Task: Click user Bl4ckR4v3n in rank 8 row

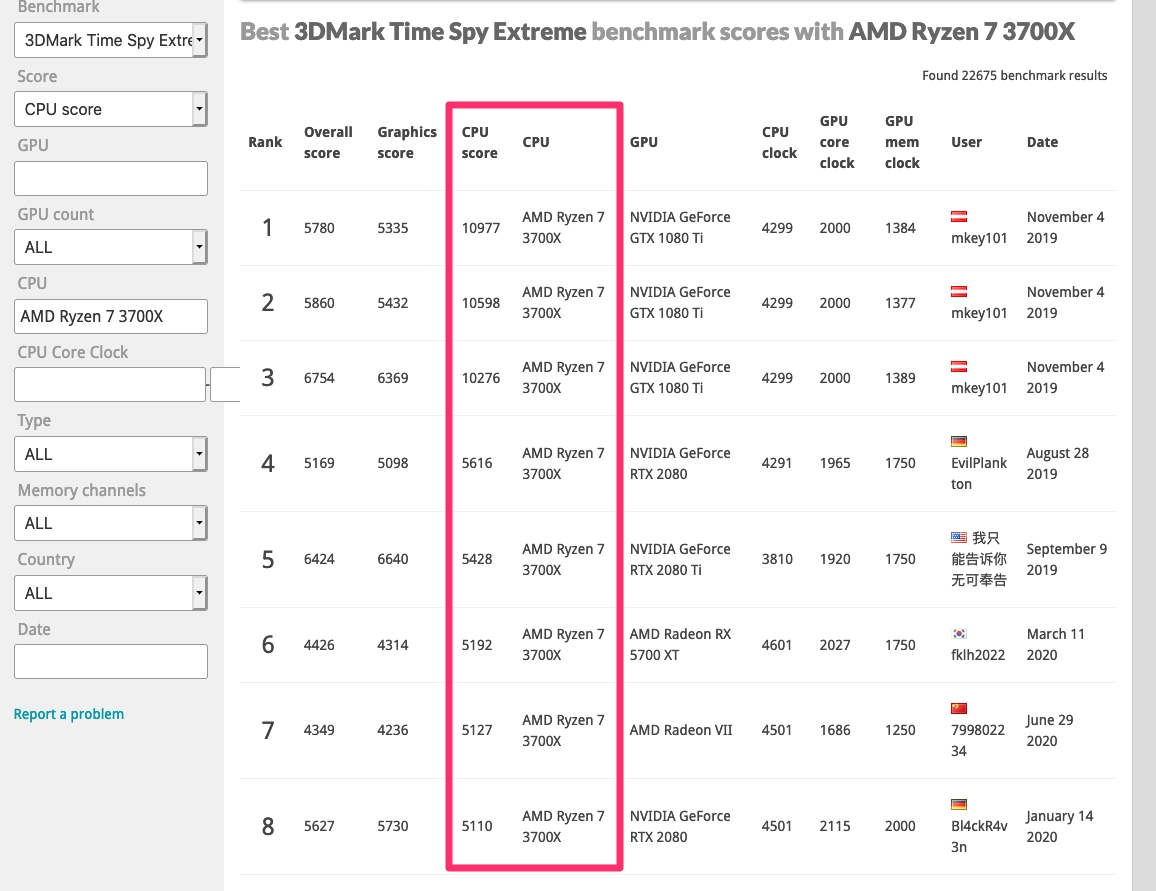Action: pos(979,836)
